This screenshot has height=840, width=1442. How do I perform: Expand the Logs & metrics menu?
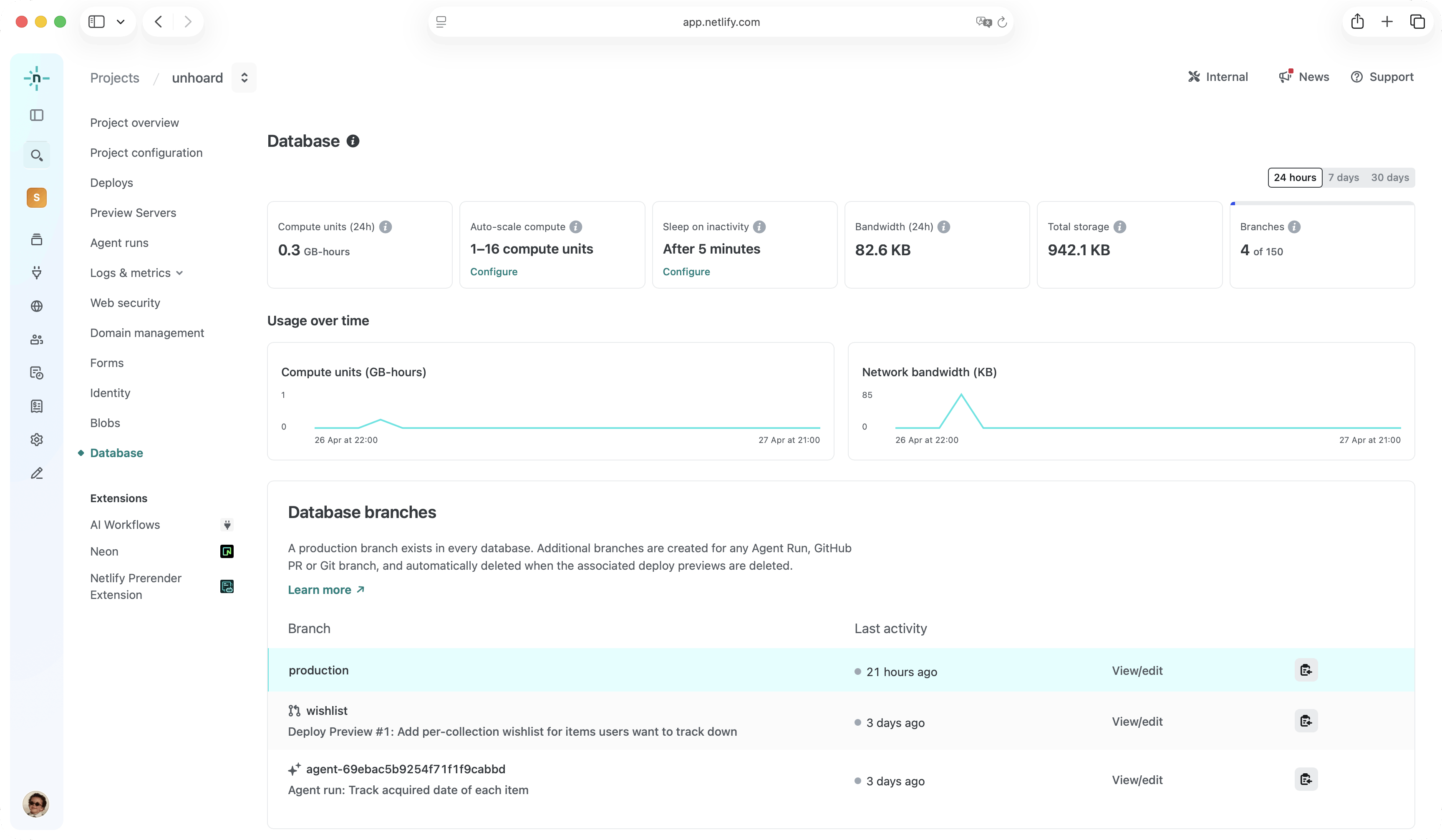pos(136,273)
